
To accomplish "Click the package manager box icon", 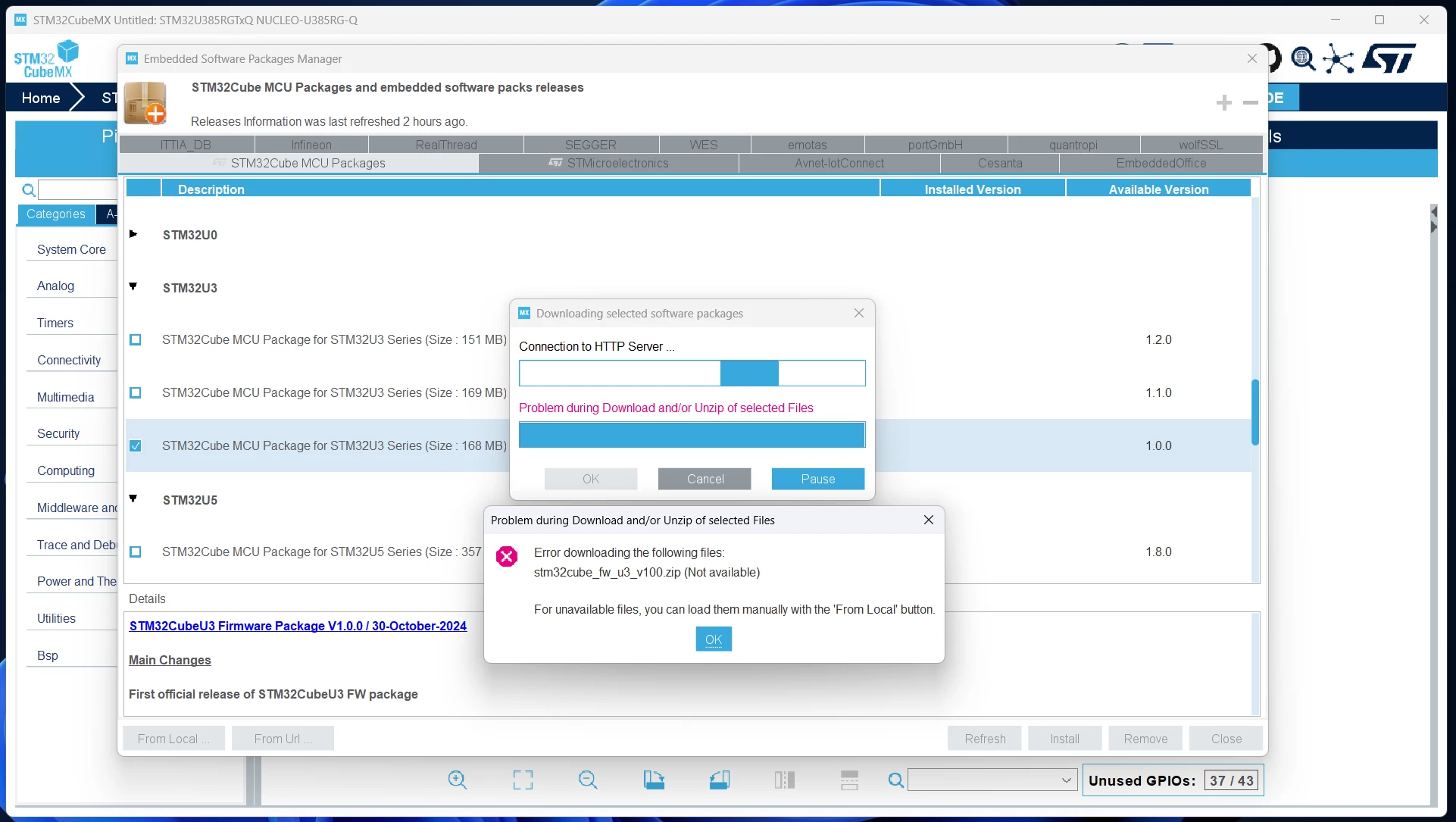I will [x=145, y=103].
